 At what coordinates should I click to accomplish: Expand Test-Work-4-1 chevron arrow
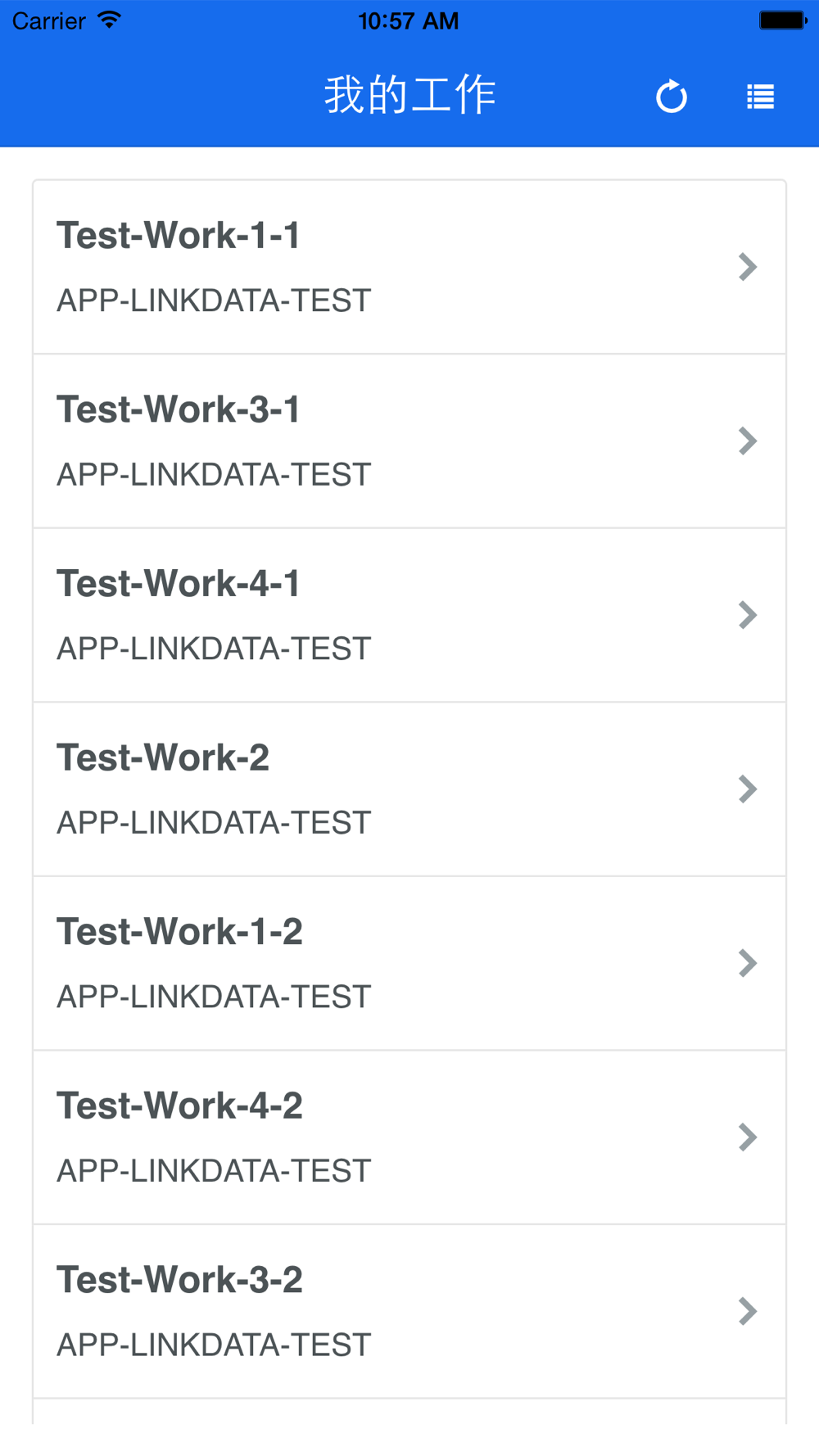[x=747, y=615]
